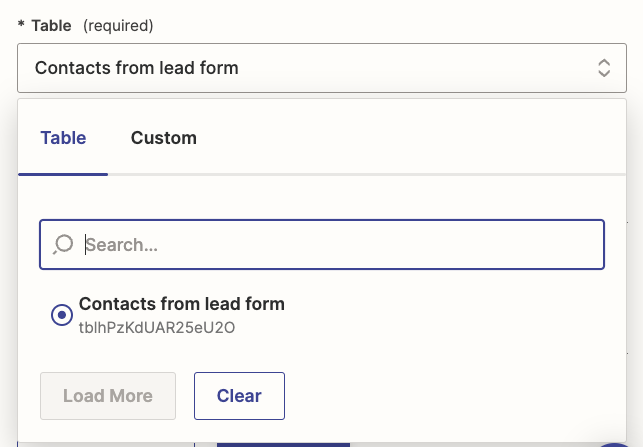Click the Load More button
Image resolution: width=643 pixels, height=447 pixels.
(108, 396)
